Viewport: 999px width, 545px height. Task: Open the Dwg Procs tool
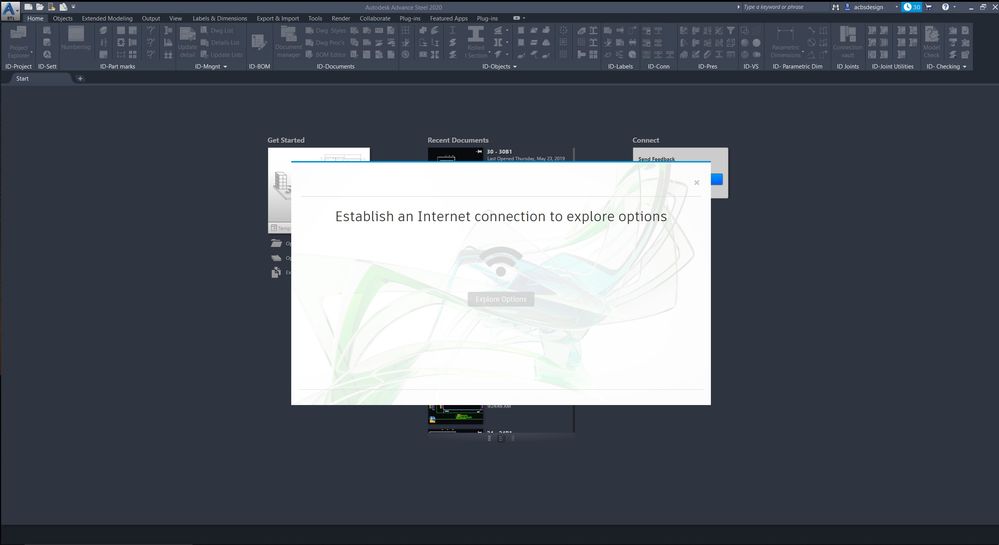(325, 43)
